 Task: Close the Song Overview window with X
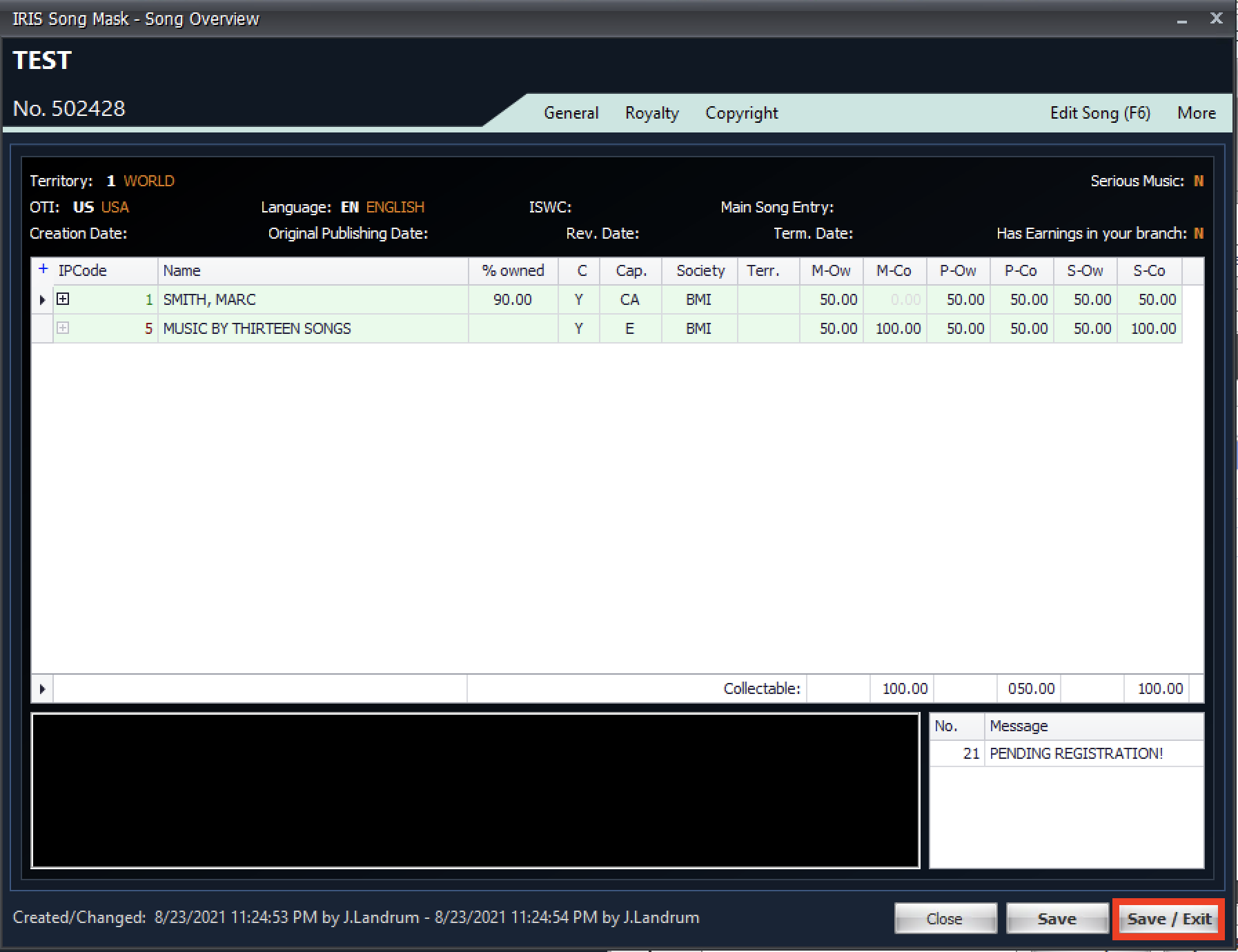[x=1216, y=19]
